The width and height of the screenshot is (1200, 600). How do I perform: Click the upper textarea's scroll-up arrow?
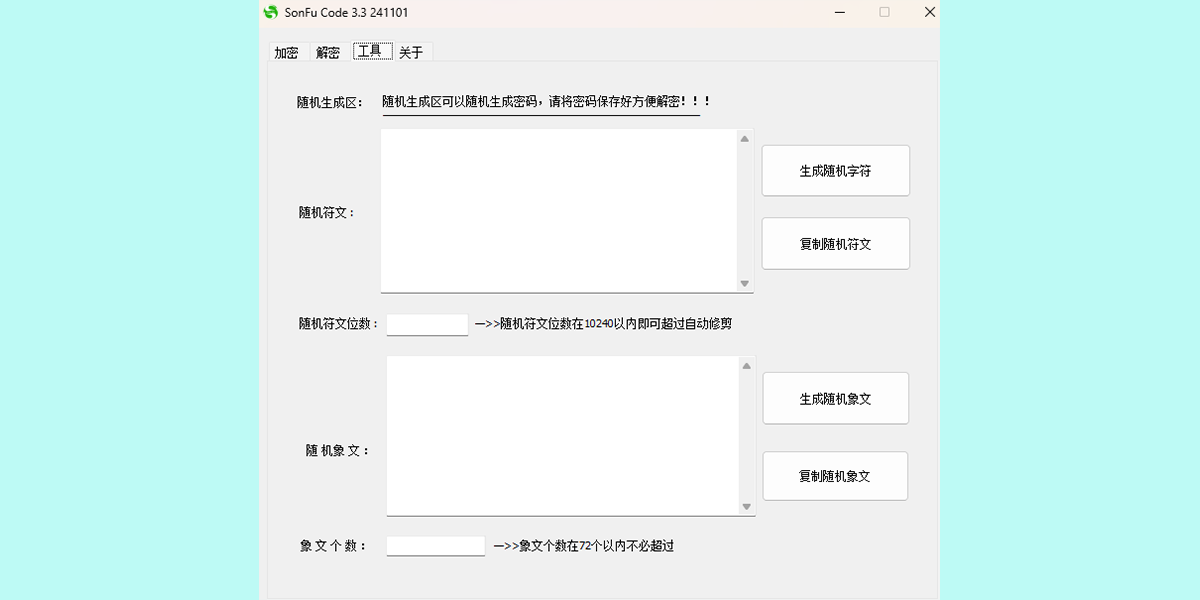(744, 139)
